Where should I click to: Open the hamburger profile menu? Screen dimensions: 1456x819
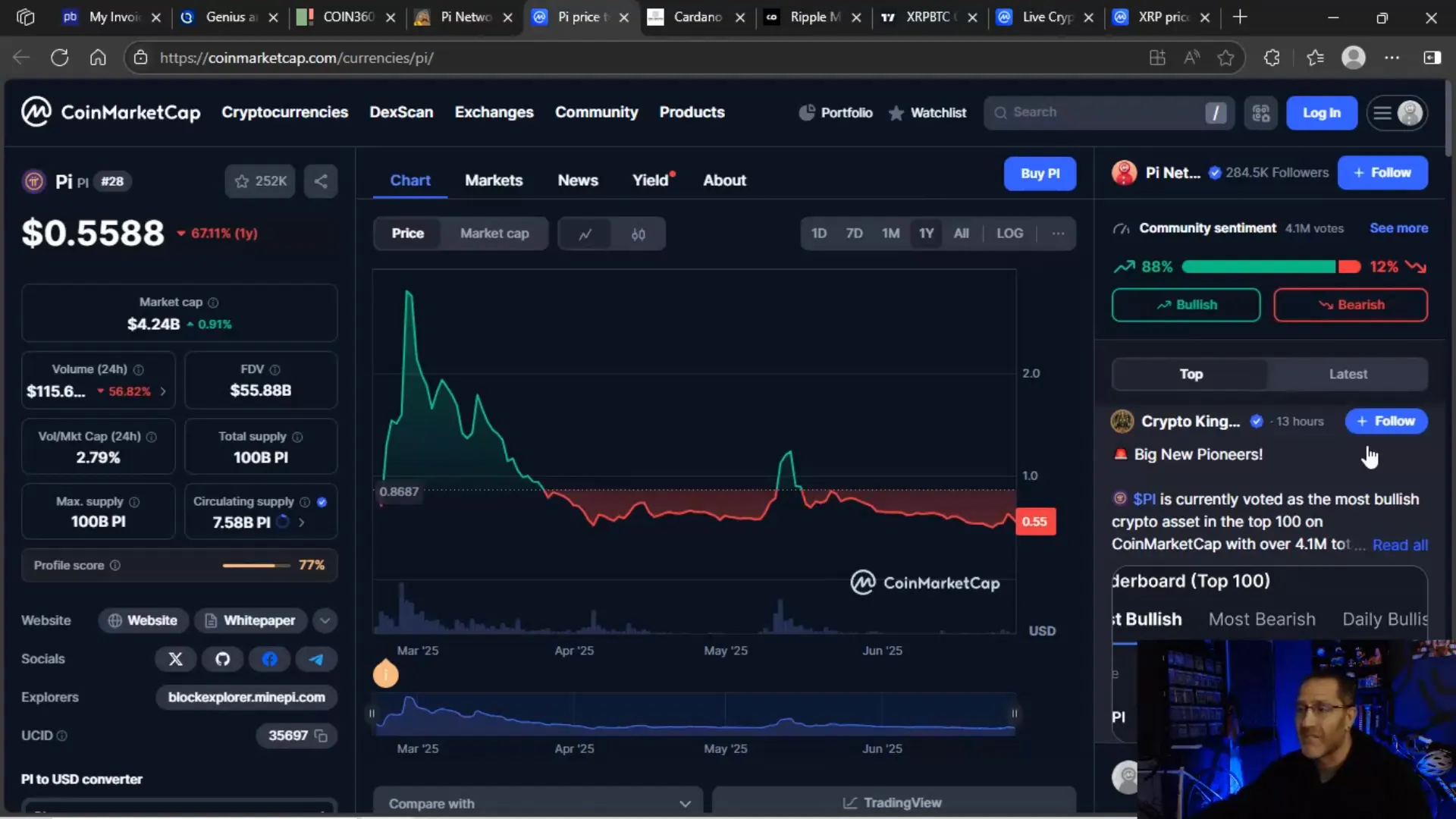1397,113
